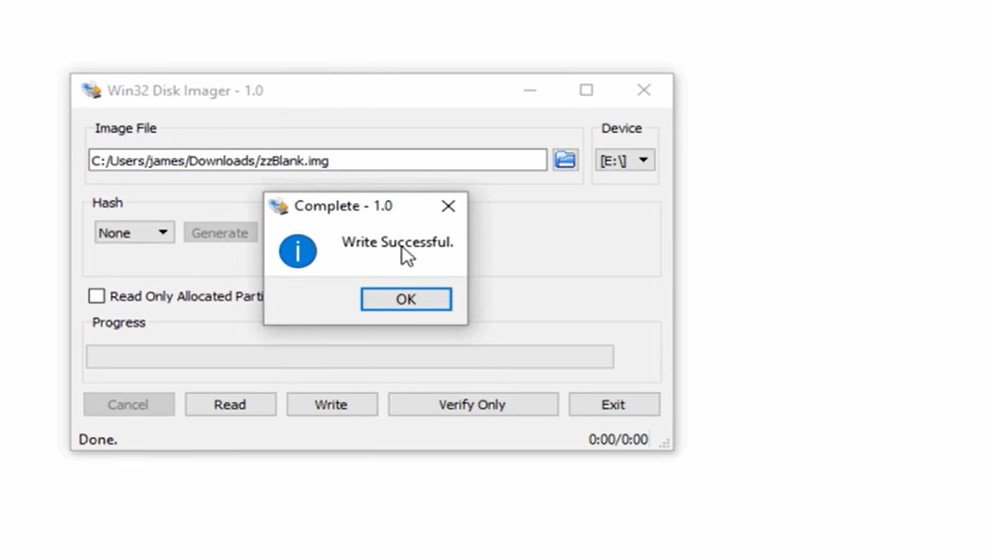
Task: Click the 'Done.' status bar text
Action: pos(98,439)
